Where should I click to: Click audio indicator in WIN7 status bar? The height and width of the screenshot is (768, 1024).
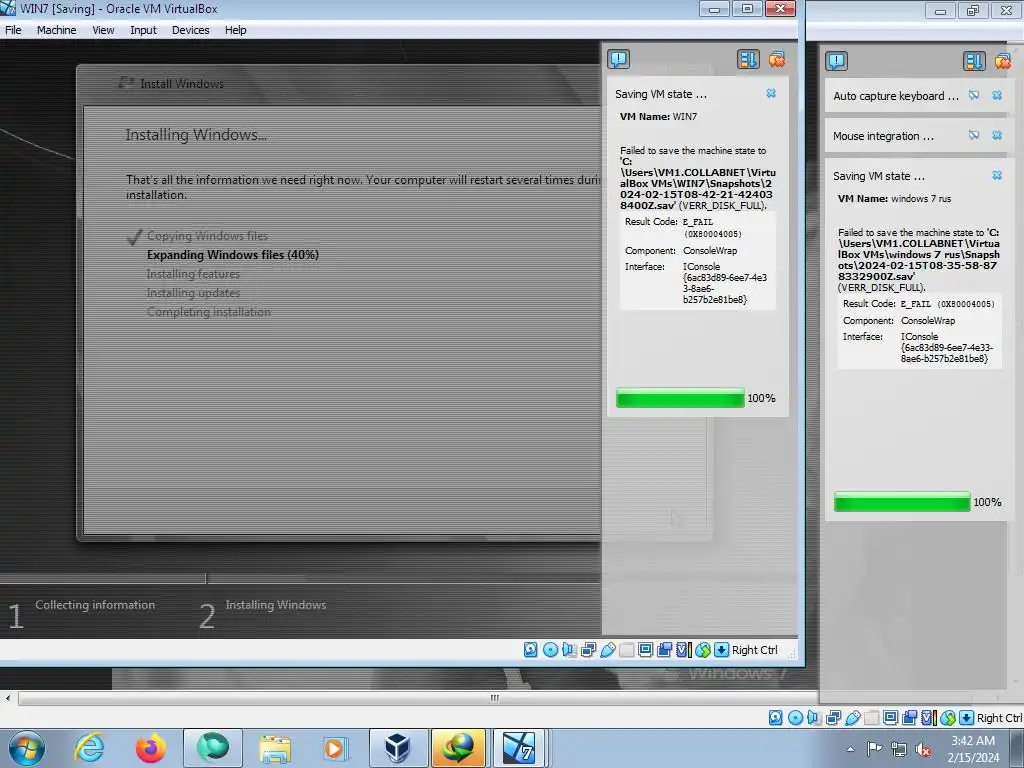pos(569,650)
